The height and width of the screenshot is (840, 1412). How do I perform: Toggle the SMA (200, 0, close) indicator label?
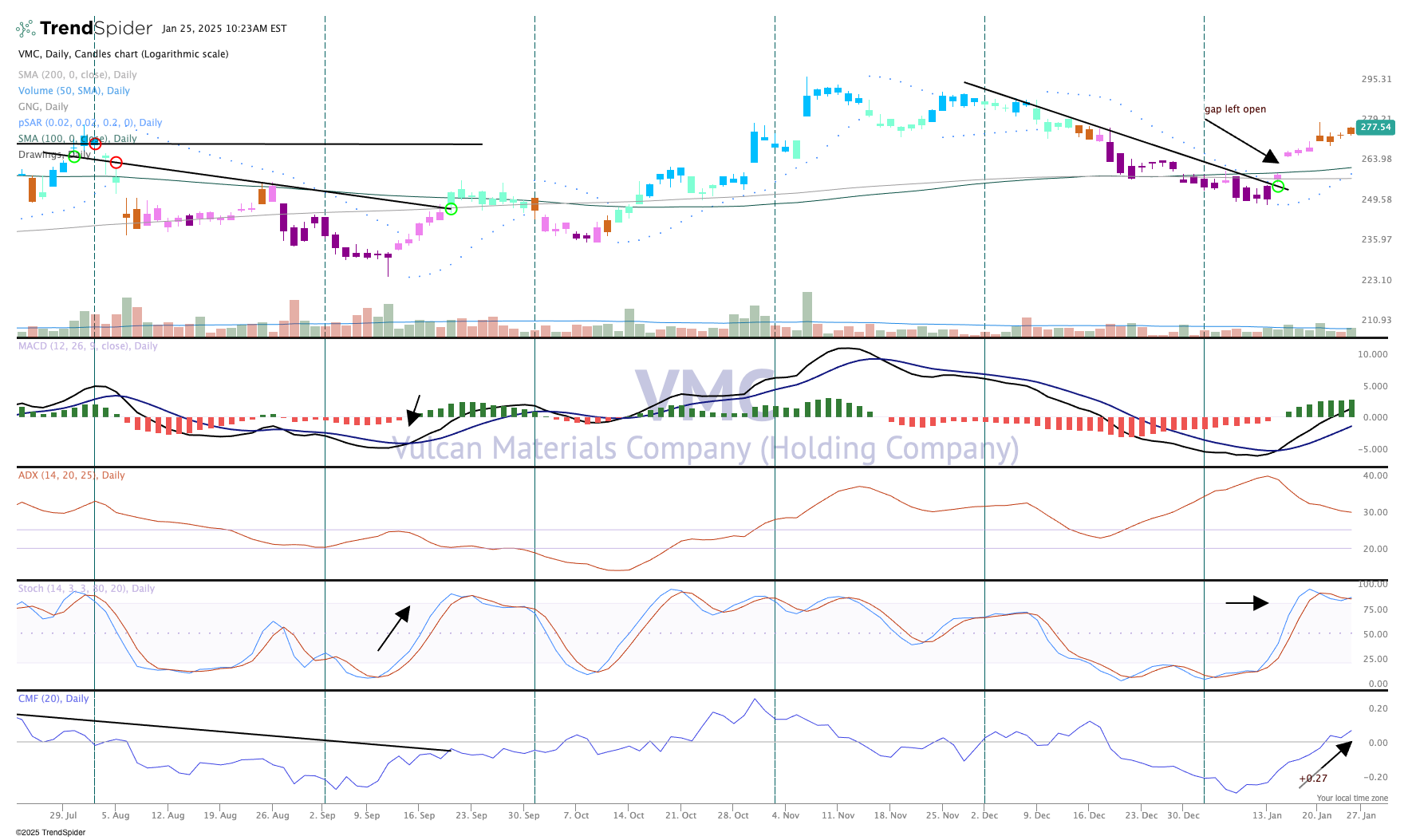(x=77, y=75)
